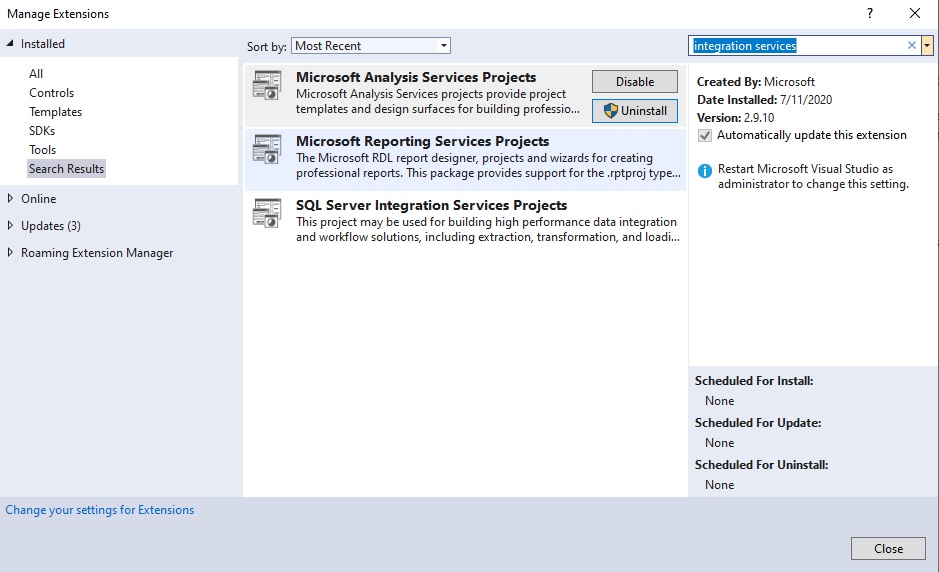
Task: Select Microsoft Reporting Services Projects entry
Action: click(x=465, y=158)
